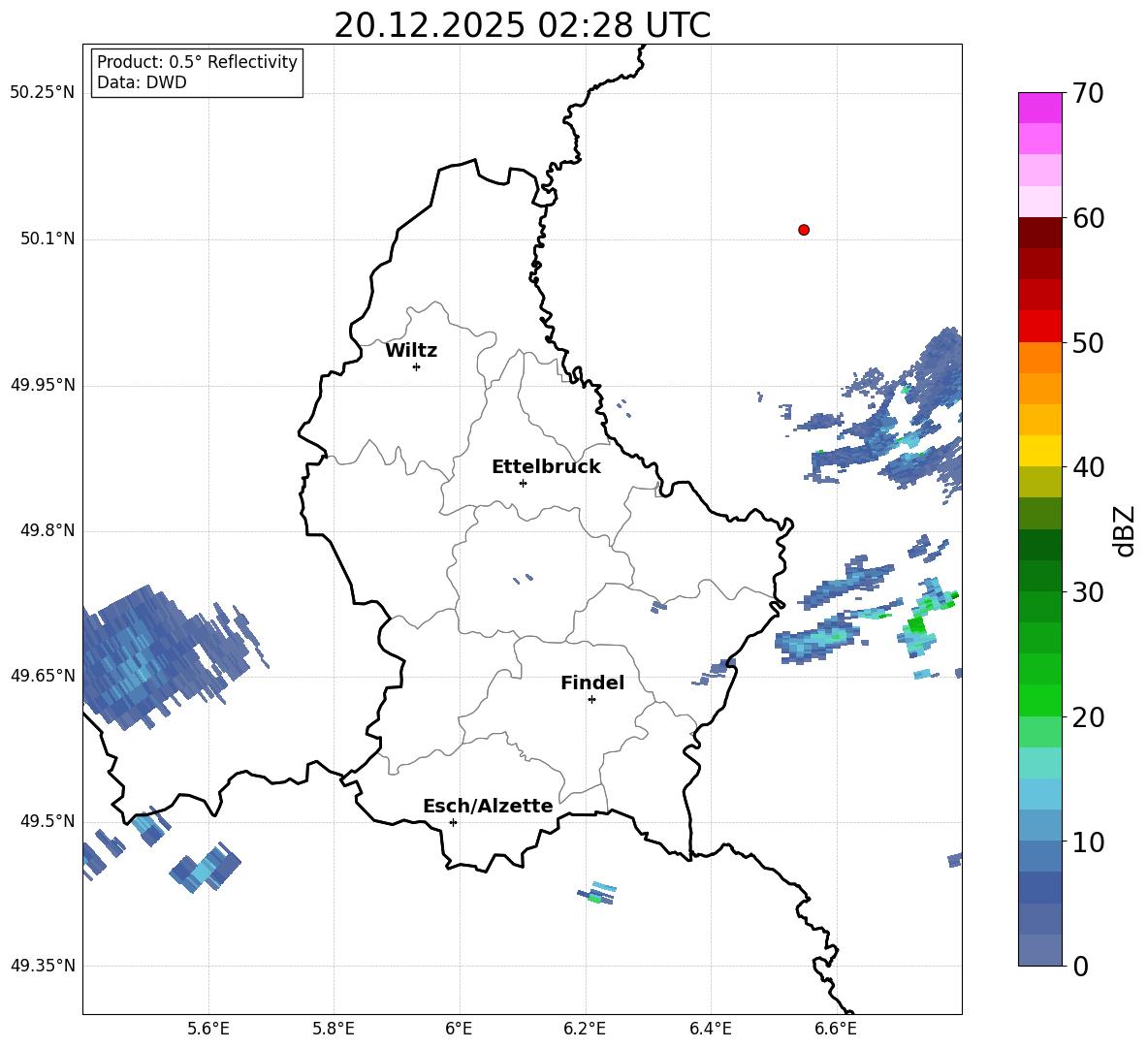Viewport: 1148px width, 1048px height.
Task: Click the 49.65°N latitude label
Action: 43,675
